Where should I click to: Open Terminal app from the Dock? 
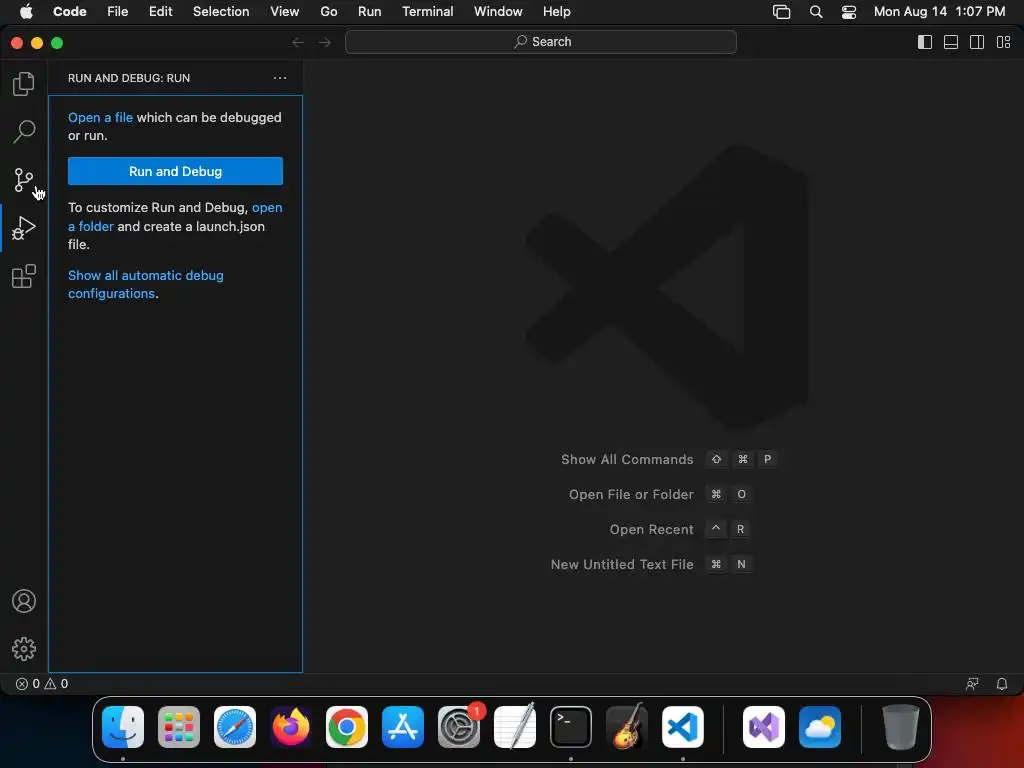(x=571, y=727)
